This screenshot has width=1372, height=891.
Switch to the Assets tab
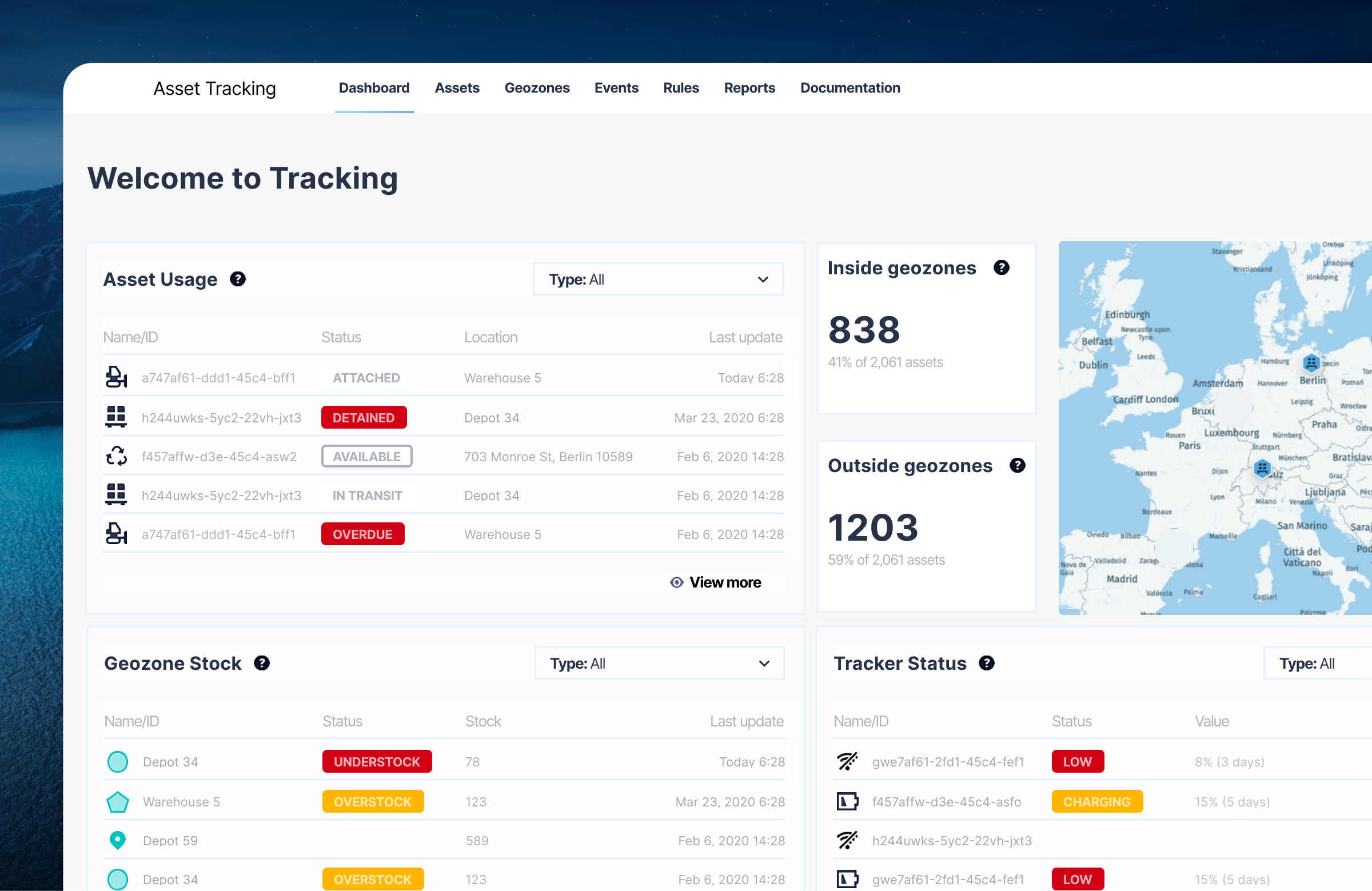457,87
